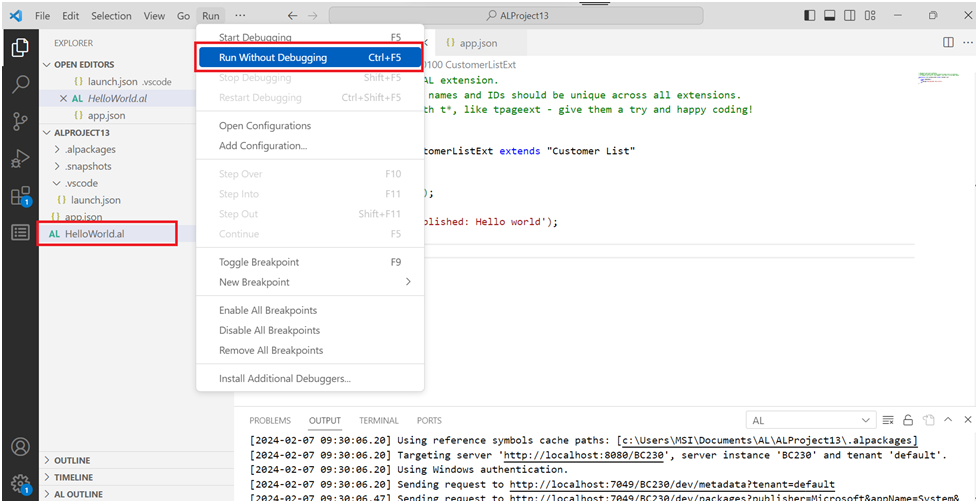Click Install Additional Debuggers option
This screenshot has height=503, width=978.
[284, 378]
